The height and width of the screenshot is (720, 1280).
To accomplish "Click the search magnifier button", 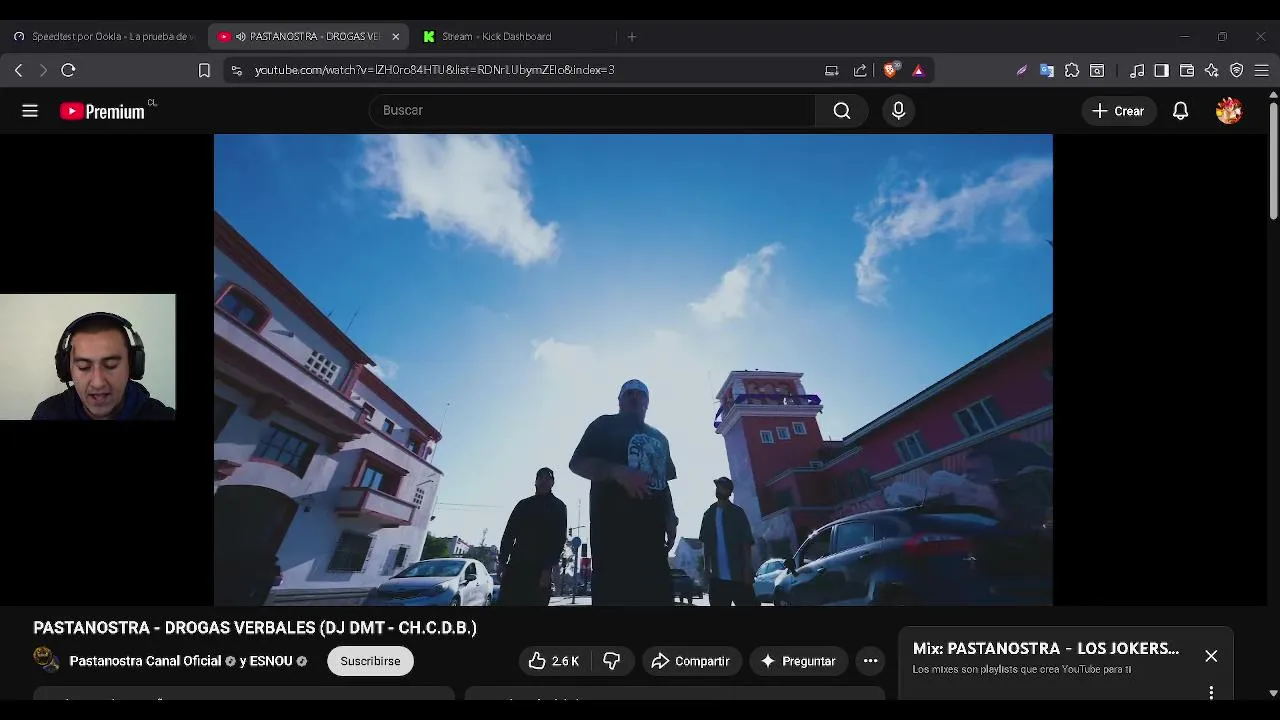I will pyautogui.click(x=842, y=111).
